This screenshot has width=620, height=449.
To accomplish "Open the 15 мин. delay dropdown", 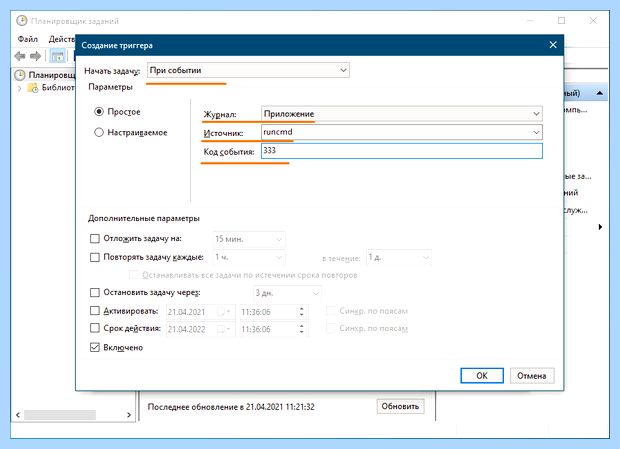I will click(x=249, y=239).
